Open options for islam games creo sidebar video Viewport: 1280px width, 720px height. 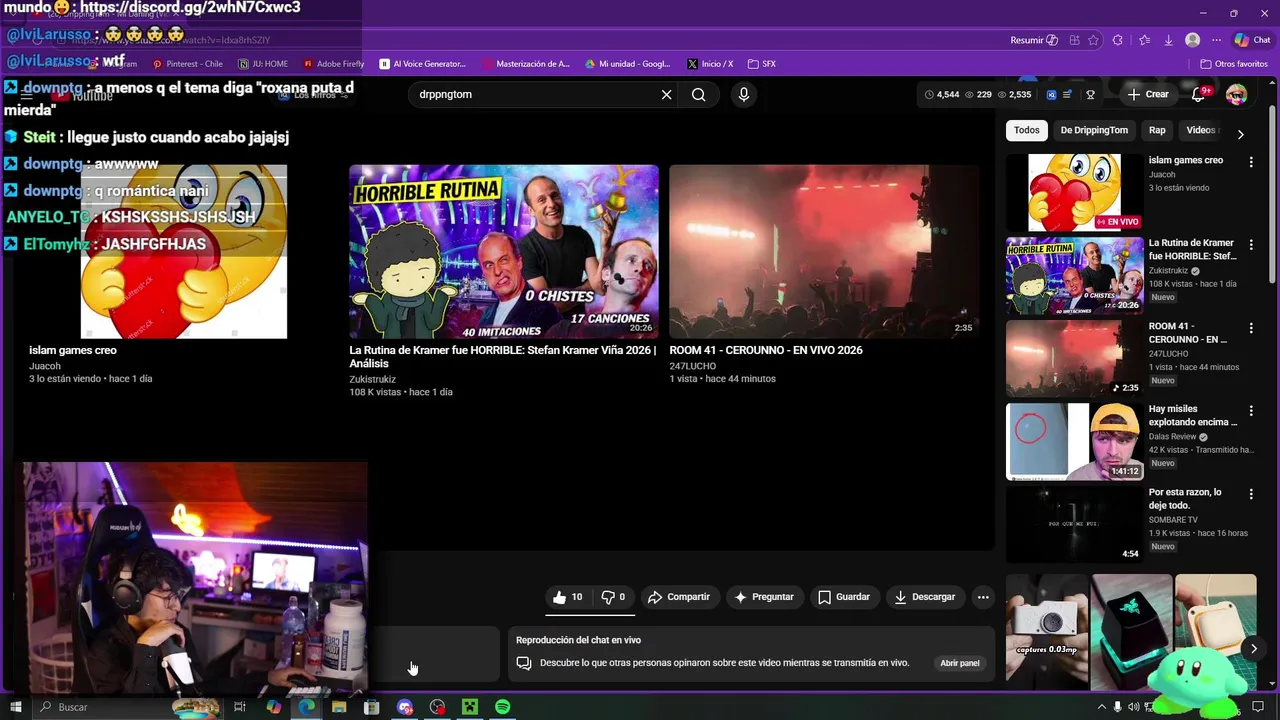[x=1250, y=161]
